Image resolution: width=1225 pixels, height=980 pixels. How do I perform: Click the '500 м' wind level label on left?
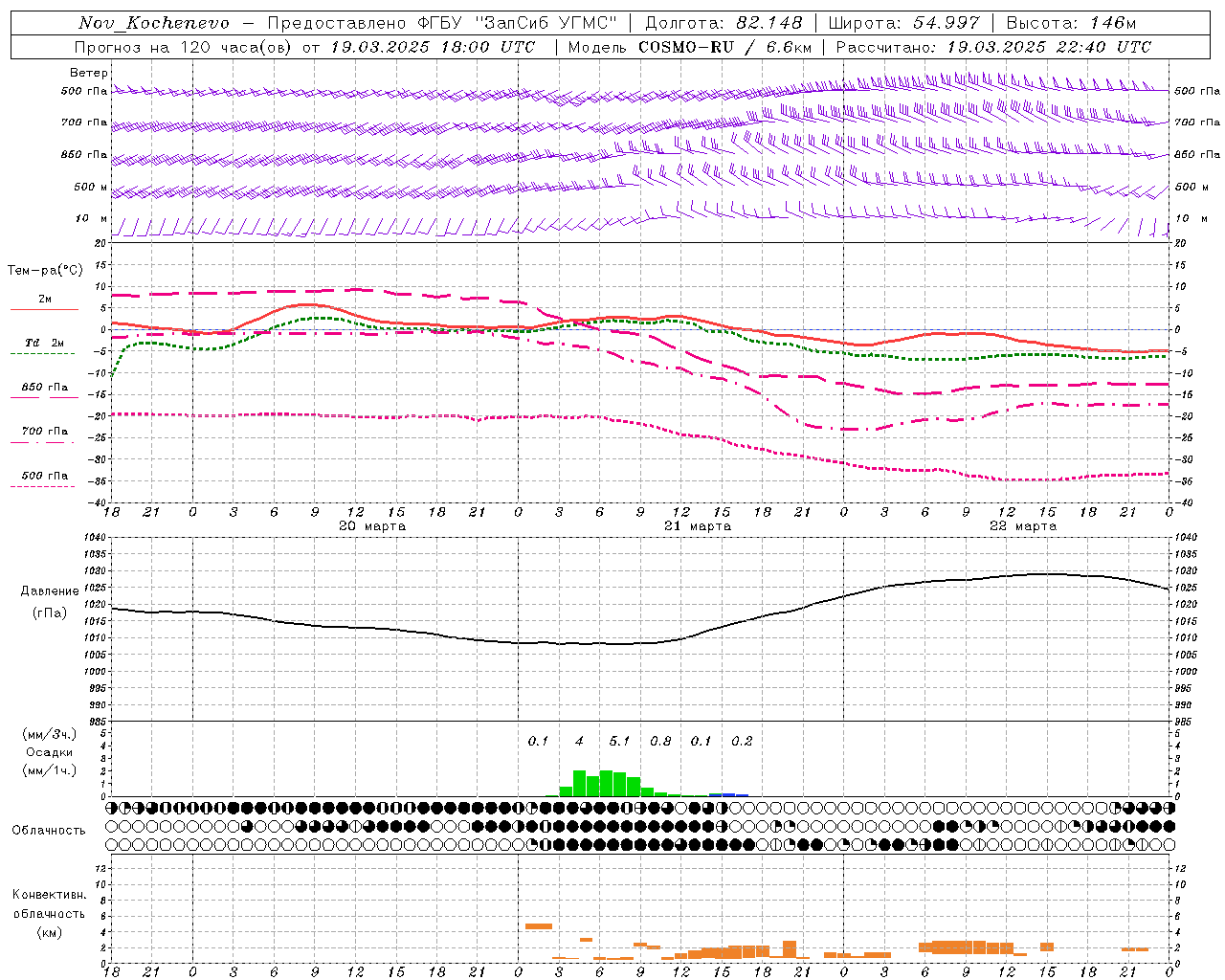tap(91, 187)
